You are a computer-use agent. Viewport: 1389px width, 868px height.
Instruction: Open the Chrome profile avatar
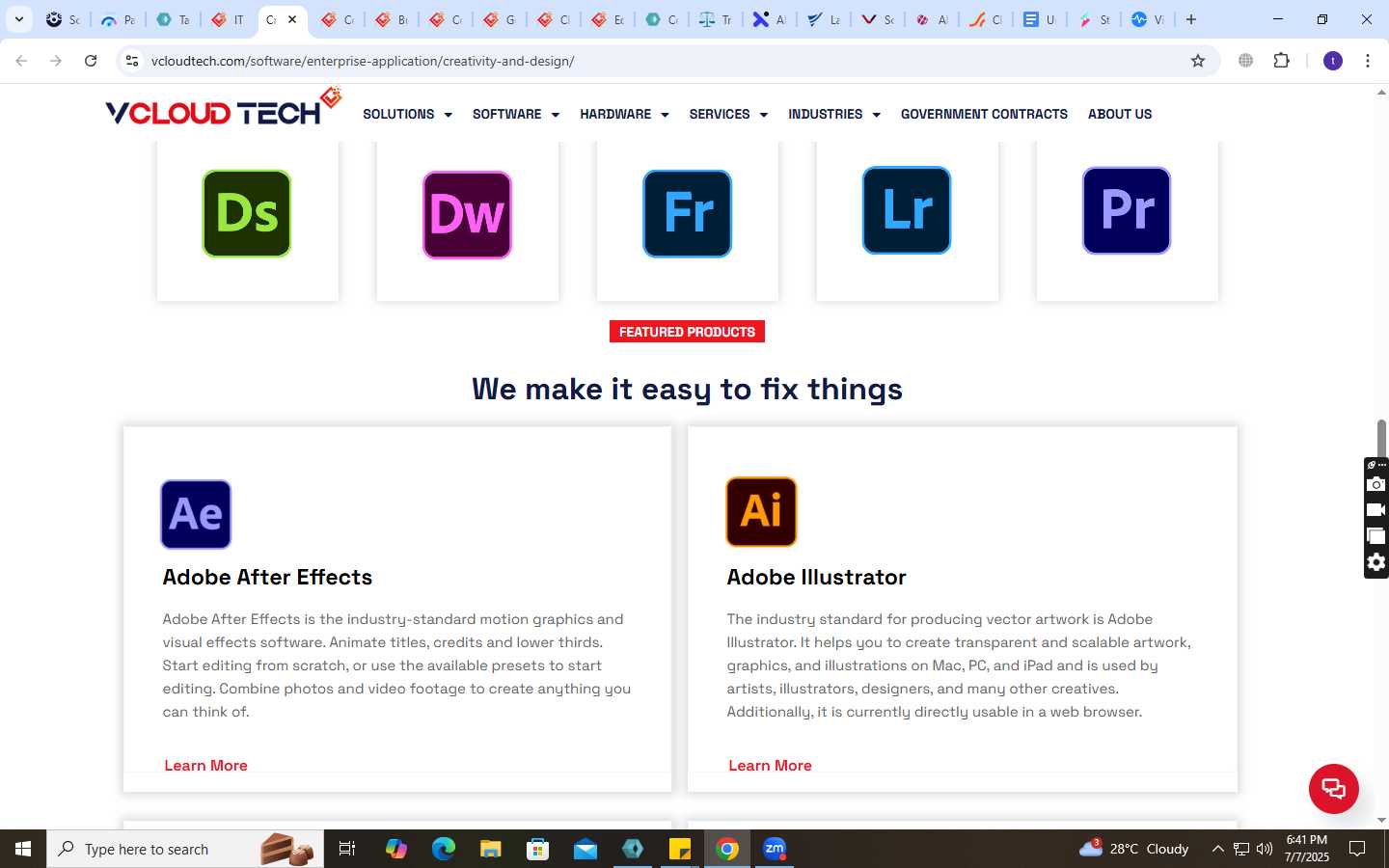click(1333, 61)
